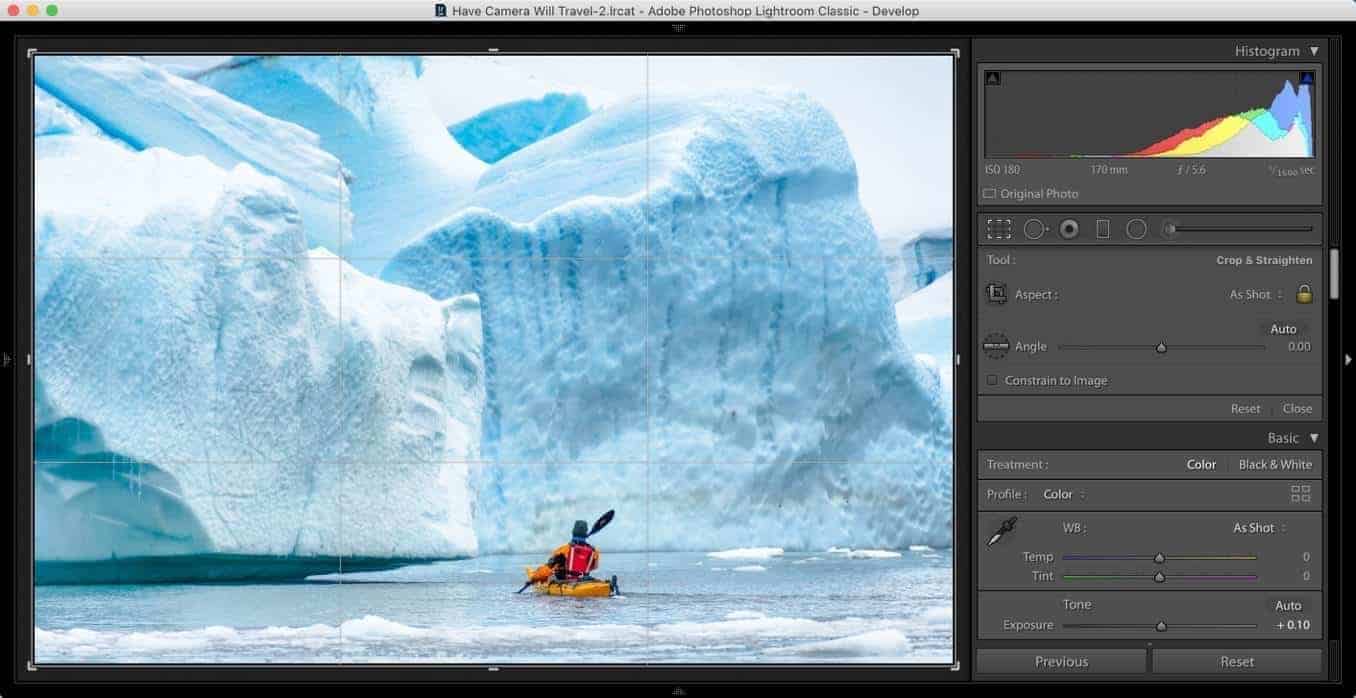Set Treatment to Black & White
Image resolution: width=1356 pixels, height=698 pixels.
pos(1275,465)
